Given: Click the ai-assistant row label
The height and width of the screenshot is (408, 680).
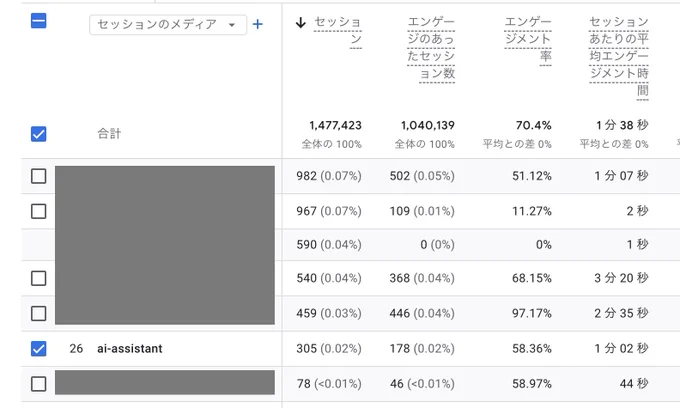Looking at the screenshot, I should [130, 349].
